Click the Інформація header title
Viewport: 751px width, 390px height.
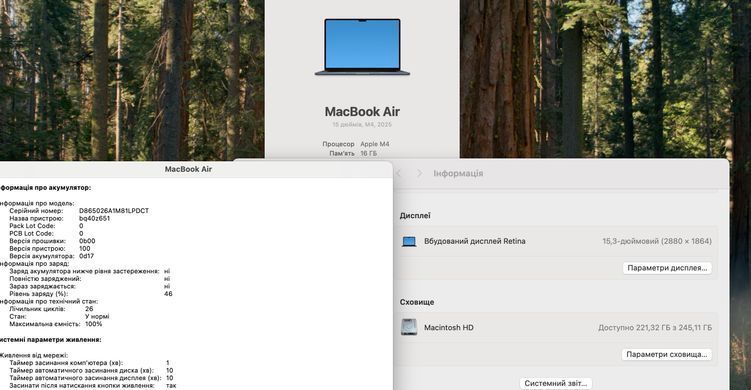point(458,173)
